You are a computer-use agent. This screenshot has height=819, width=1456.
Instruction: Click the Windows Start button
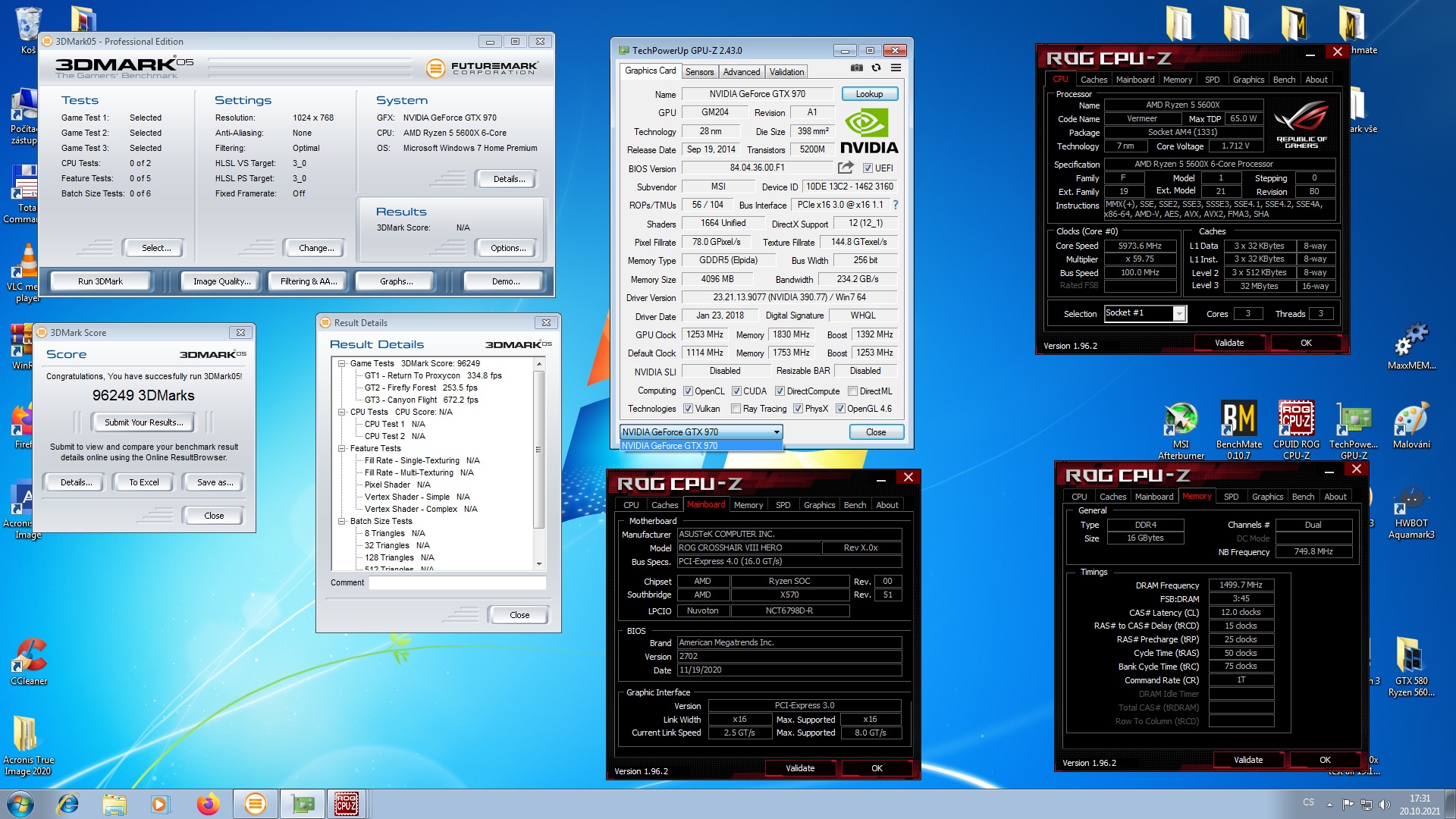pos(20,804)
